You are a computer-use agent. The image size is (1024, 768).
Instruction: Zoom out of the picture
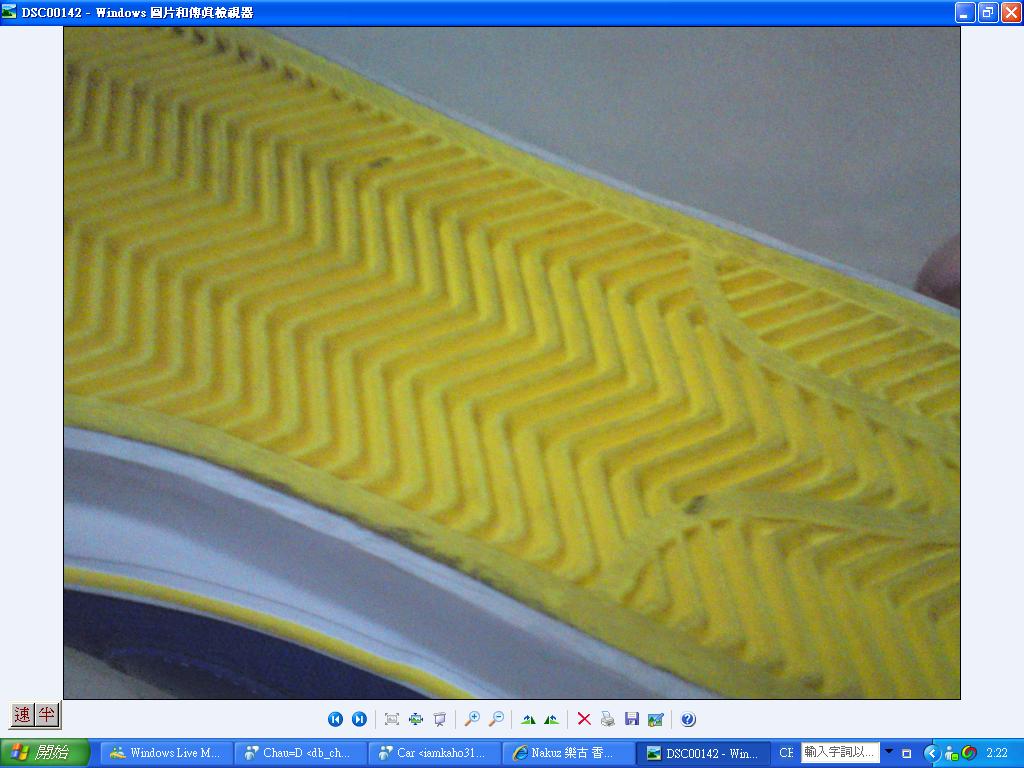pos(495,719)
